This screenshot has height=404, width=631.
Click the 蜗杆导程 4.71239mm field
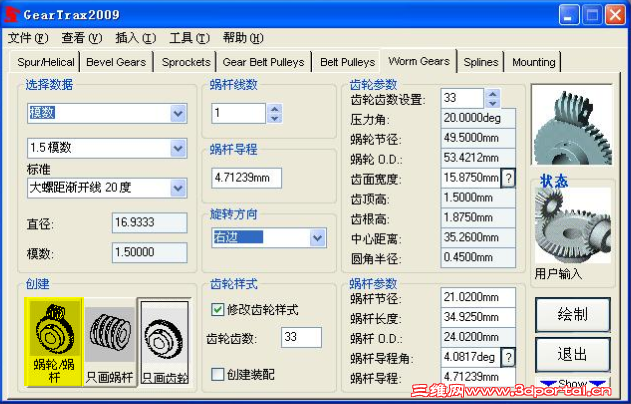tap(246, 178)
